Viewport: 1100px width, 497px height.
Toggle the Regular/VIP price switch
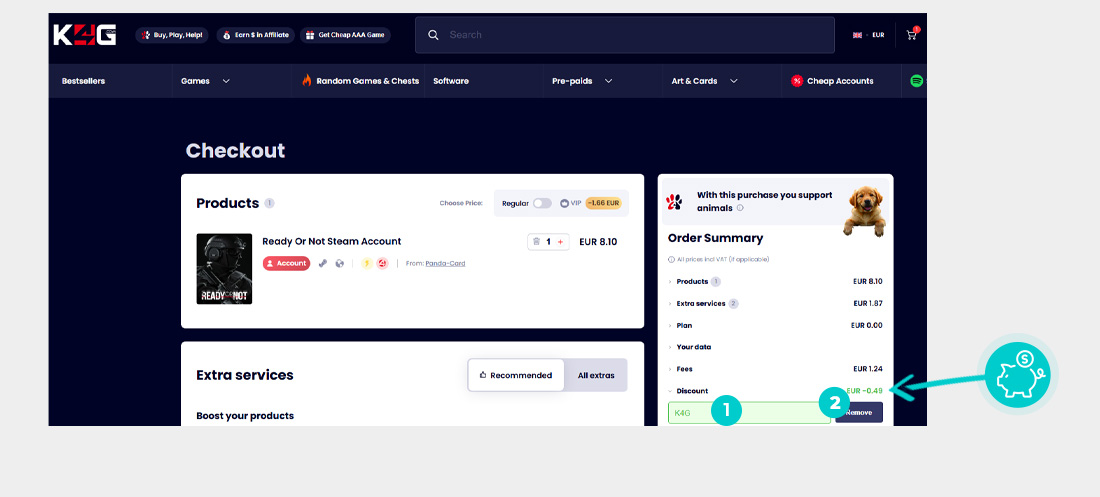pyautogui.click(x=542, y=203)
